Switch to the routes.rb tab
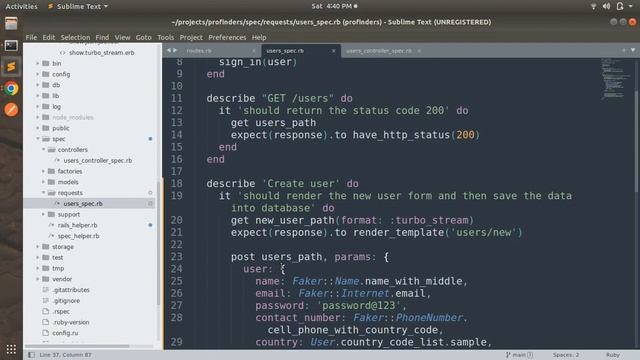Viewport: 640px width, 360px height. [x=199, y=51]
